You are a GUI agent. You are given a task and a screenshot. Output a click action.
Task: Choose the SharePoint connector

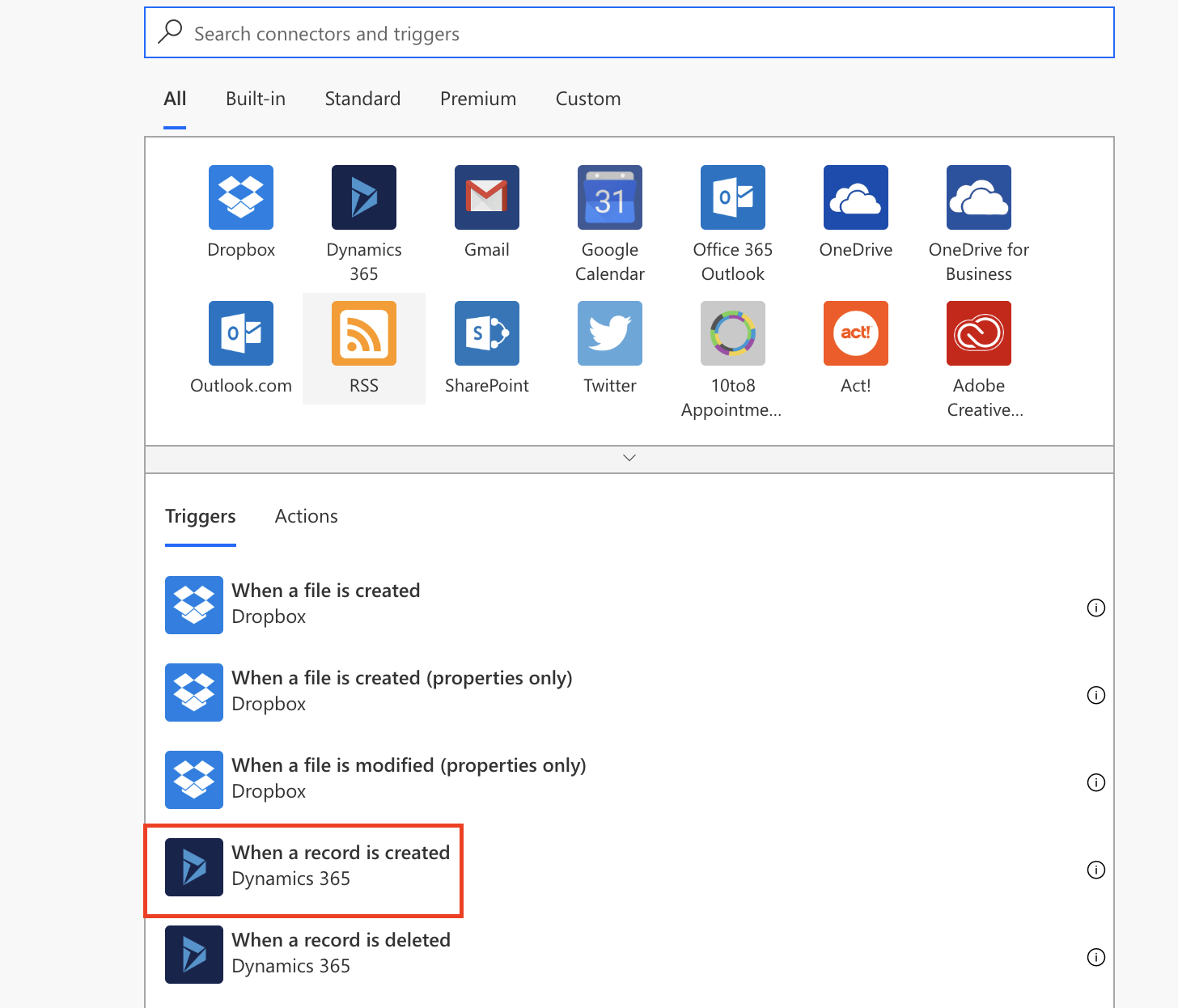click(487, 333)
